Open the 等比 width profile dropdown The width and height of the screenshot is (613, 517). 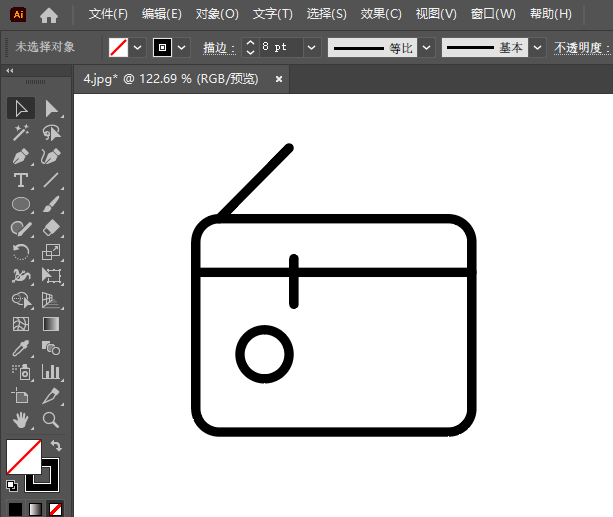click(427, 48)
